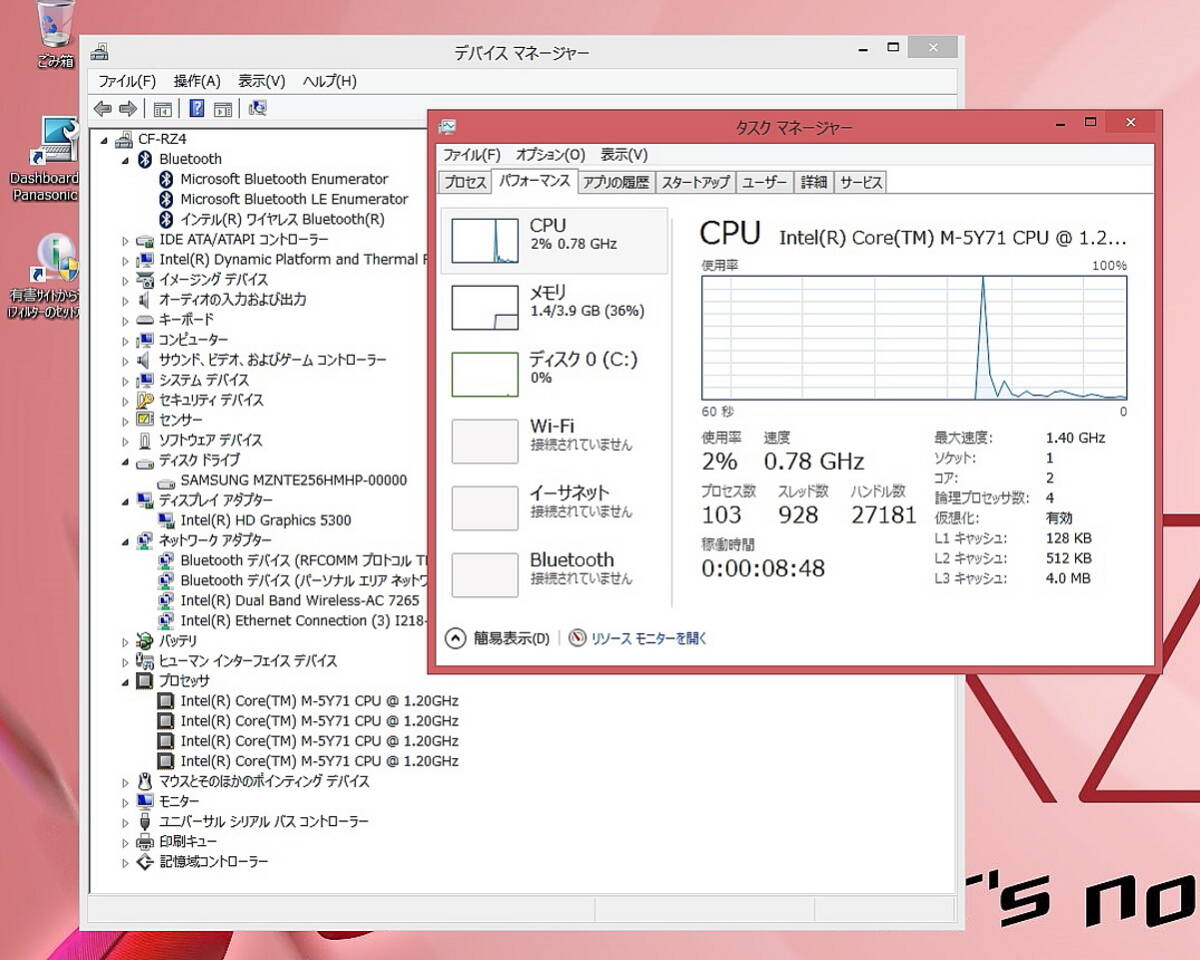This screenshot has width=1200, height=960.
Task: Open the Dashboard Panasonic desktop shortcut
Action: pyautogui.click(x=44, y=160)
